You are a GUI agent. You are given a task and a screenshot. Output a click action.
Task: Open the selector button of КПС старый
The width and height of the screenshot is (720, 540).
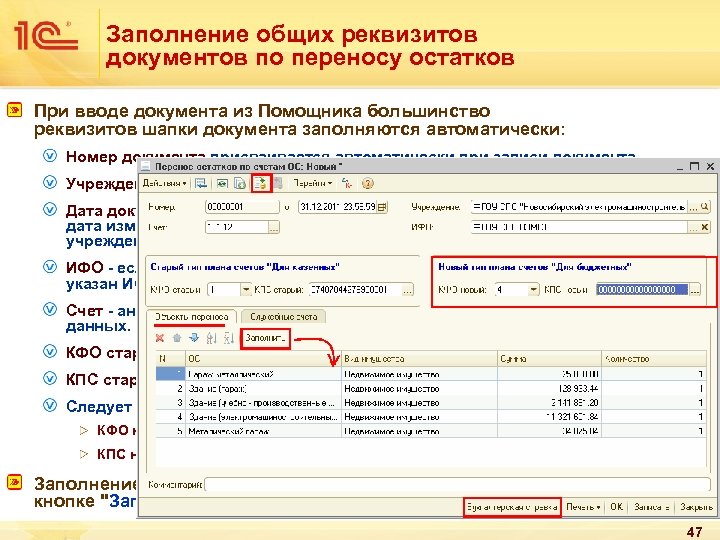408,290
